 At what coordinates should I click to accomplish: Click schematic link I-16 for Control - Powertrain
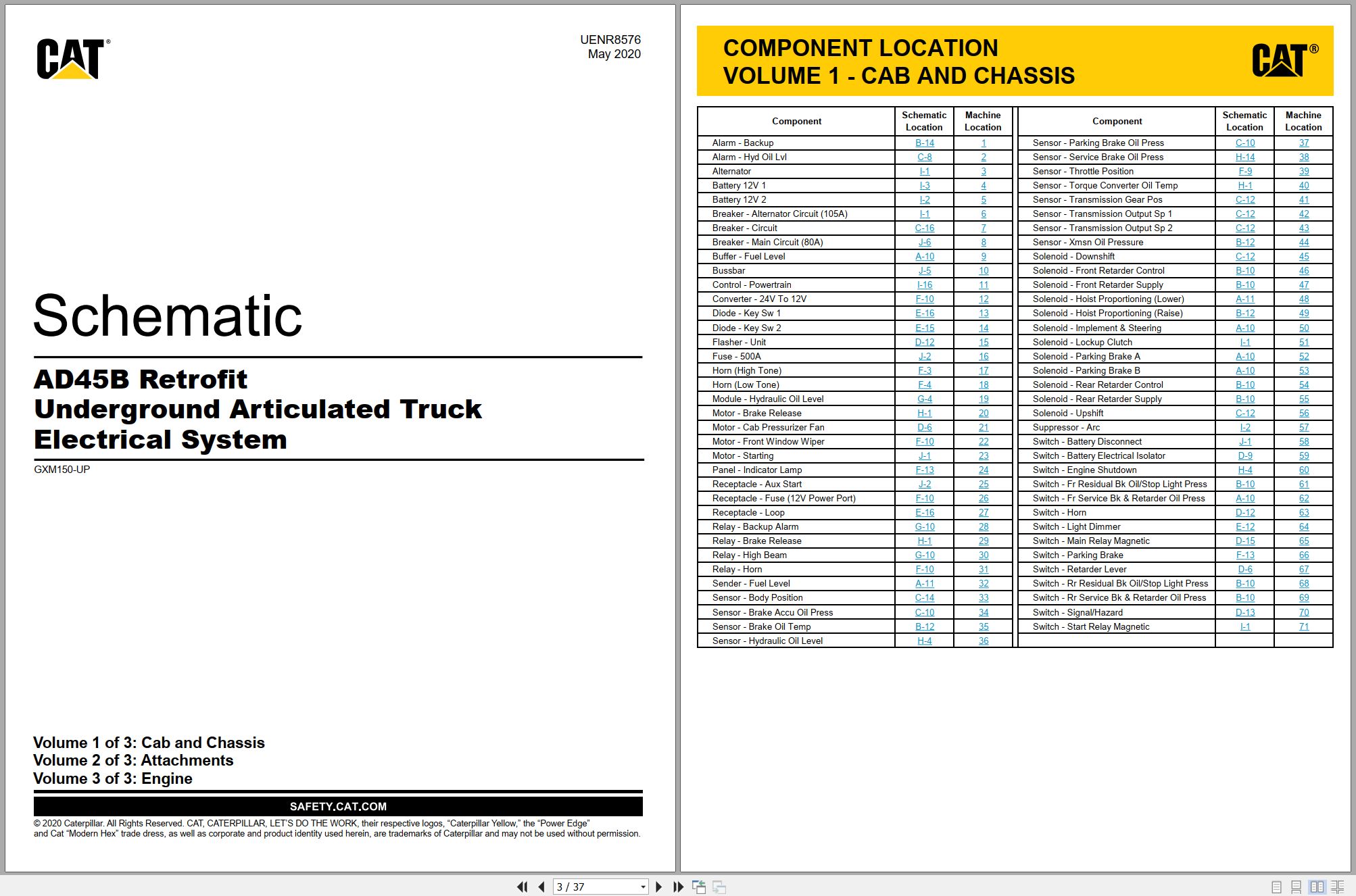click(x=924, y=284)
